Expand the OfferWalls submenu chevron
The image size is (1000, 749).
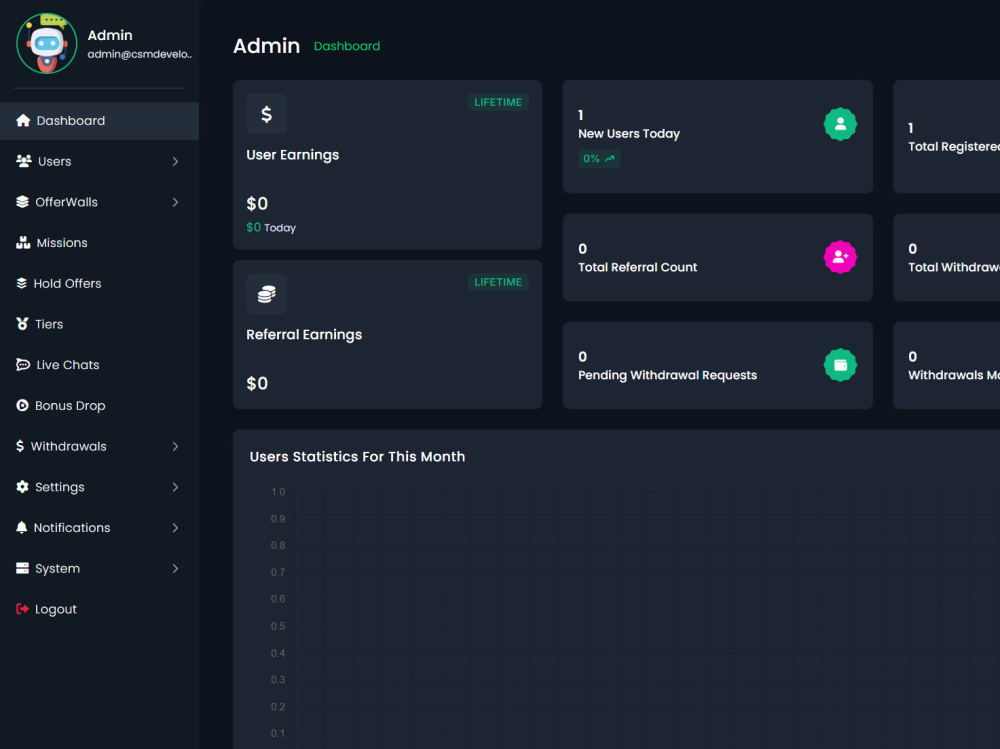[175, 202]
